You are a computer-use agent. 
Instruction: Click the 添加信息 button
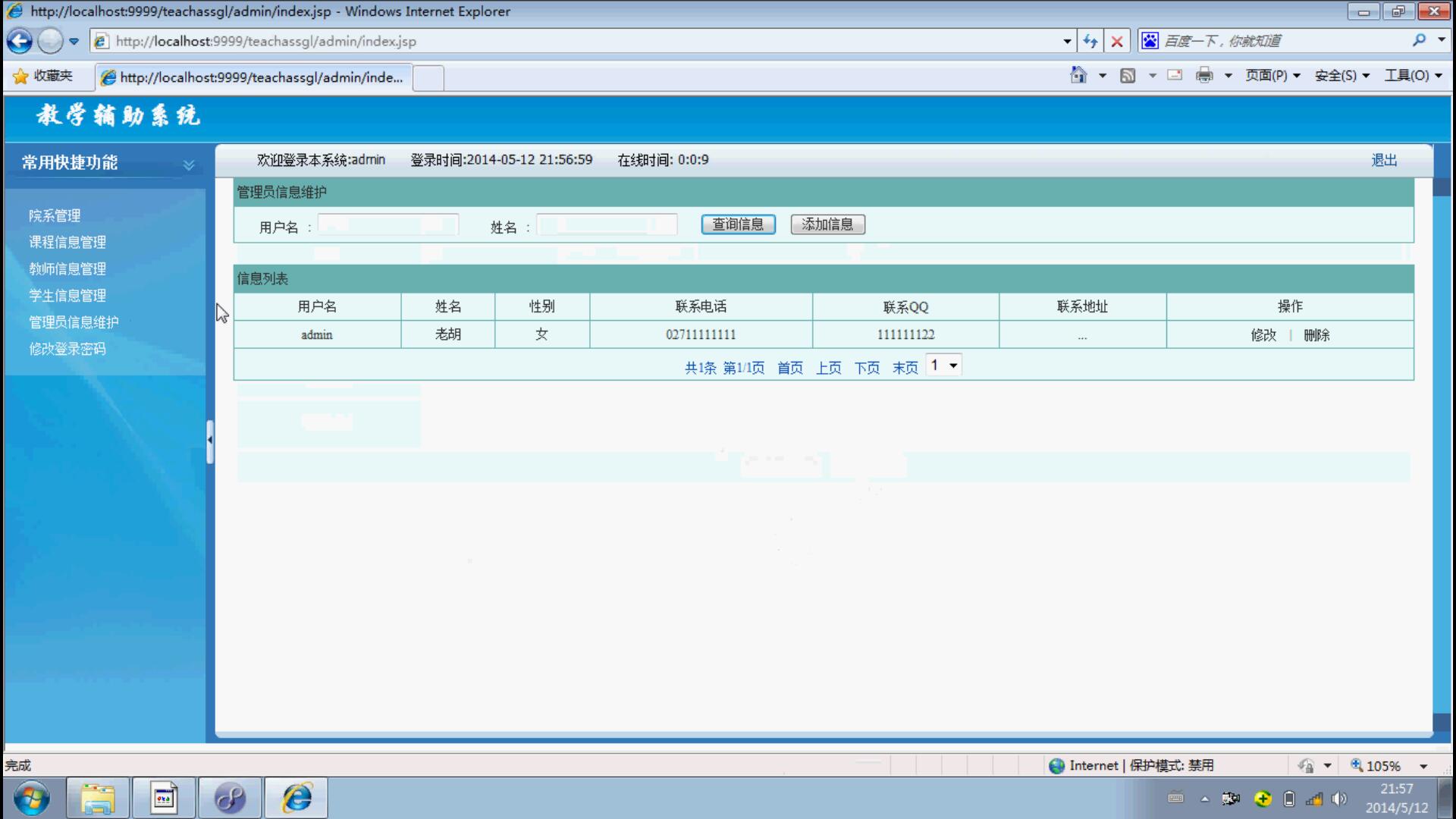827,224
